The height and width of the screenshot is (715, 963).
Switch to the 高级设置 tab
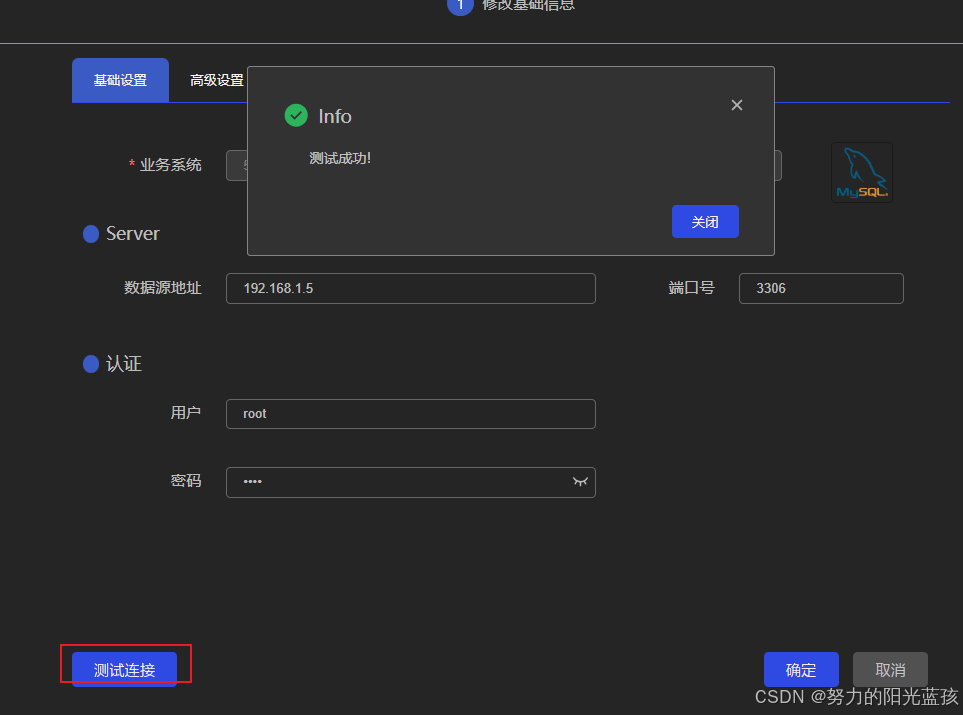pos(216,80)
